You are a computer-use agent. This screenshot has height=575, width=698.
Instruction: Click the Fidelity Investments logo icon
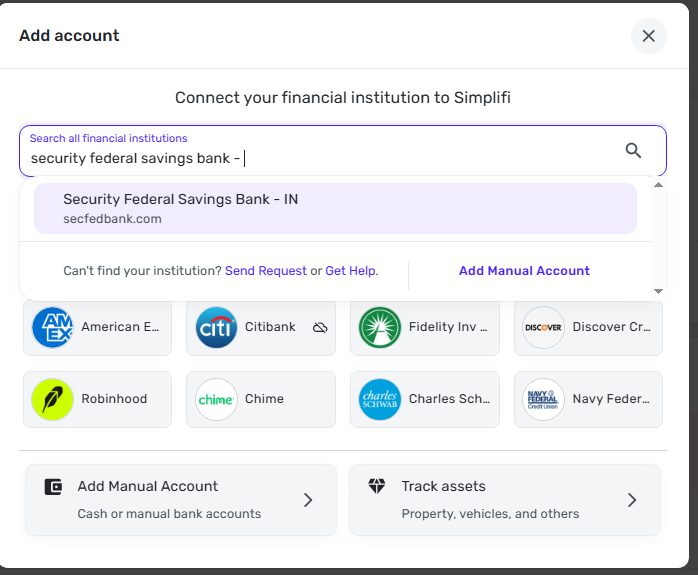click(x=380, y=327)
